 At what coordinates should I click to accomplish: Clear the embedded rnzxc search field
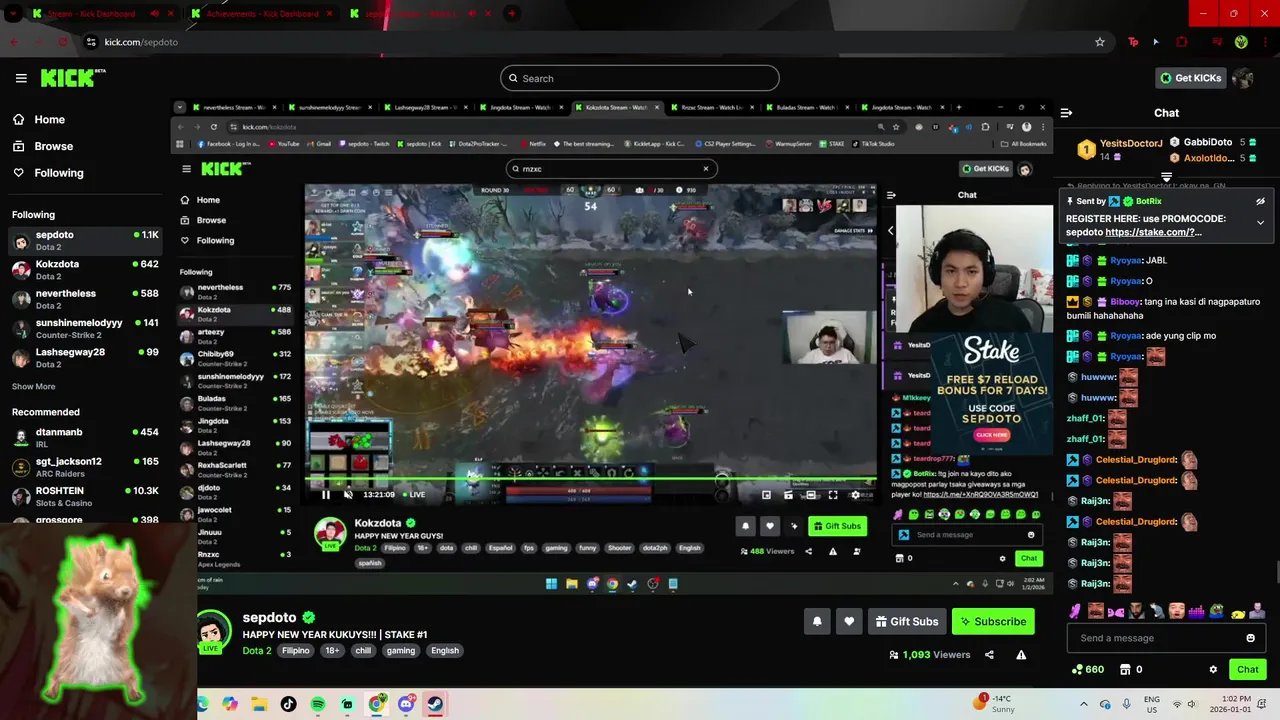[x=705, y=168]
